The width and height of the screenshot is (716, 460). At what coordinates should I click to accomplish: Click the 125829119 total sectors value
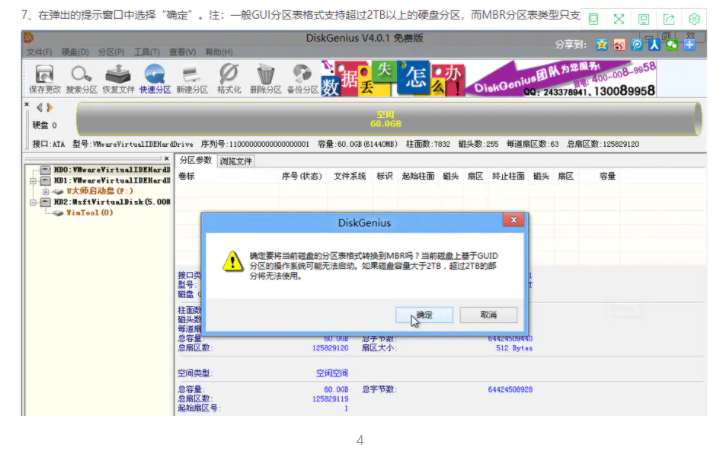[330, 399]
